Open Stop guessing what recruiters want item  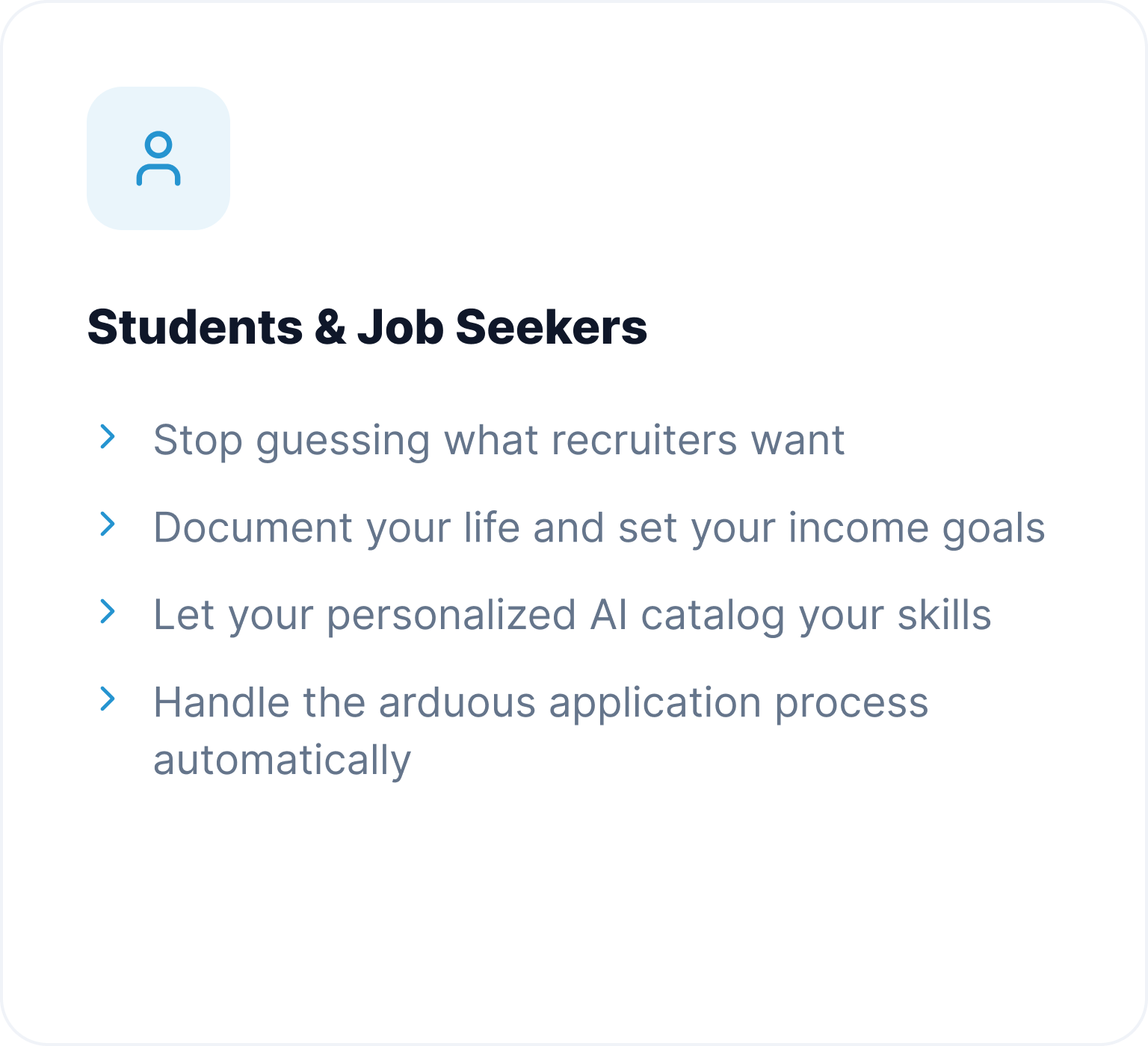(x=499, y=440)
